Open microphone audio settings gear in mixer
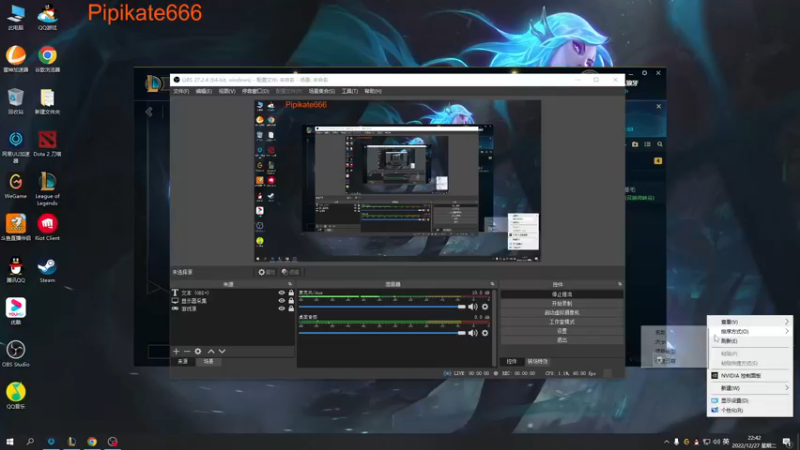Viewport: 800px width, 450px height. click(485, 307)
